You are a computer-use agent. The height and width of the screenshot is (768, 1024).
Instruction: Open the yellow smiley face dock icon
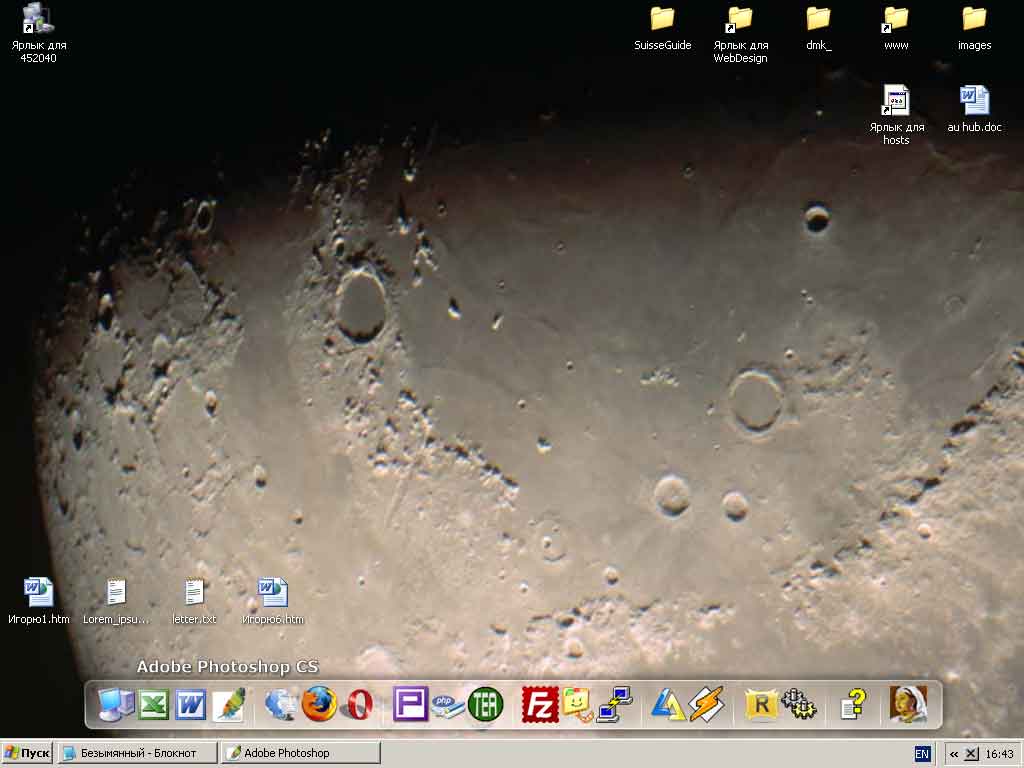(x=577, y=705)
